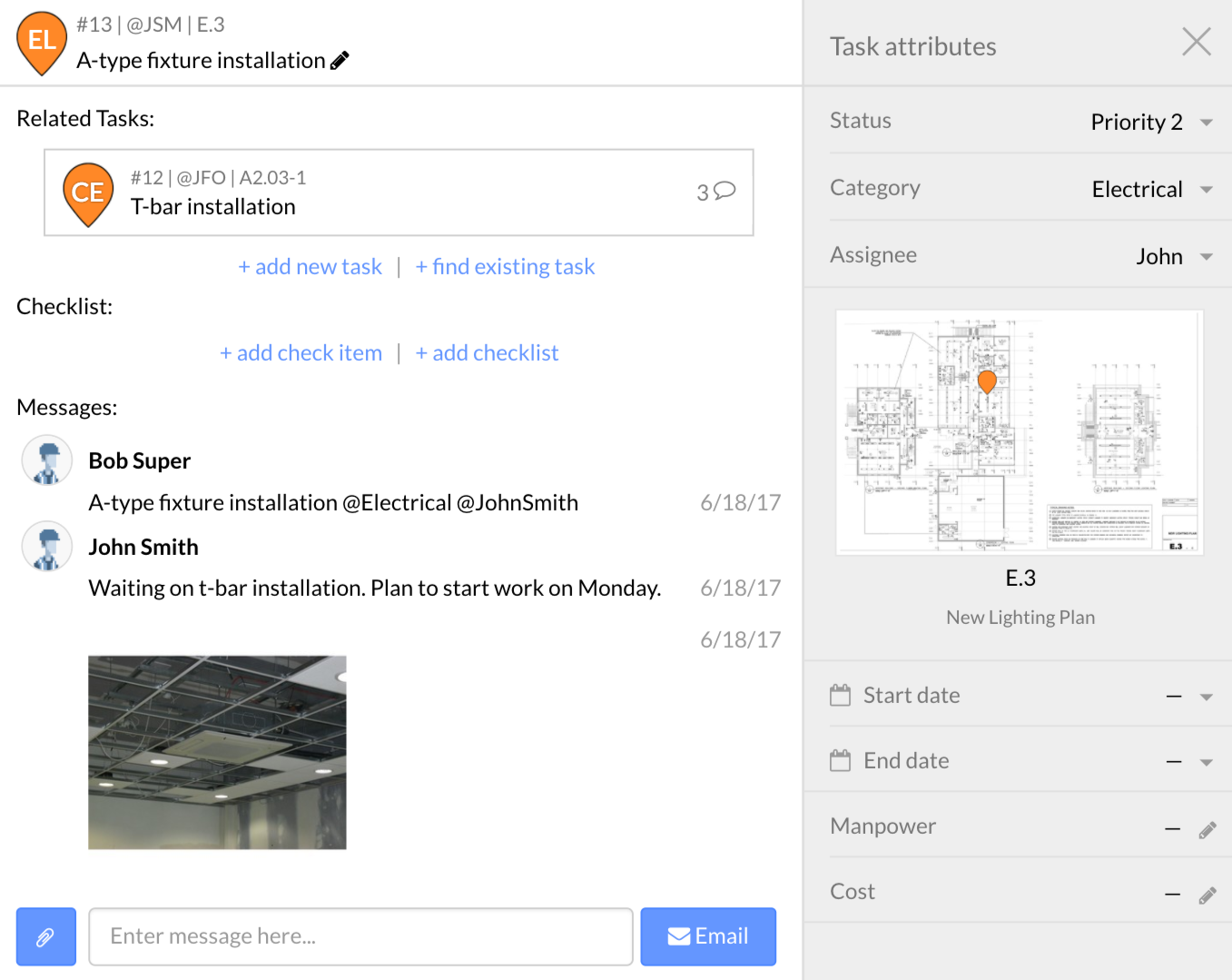
Task: Open the Status dropdown showing Priority 2
Action: (x=1206, y=123)
